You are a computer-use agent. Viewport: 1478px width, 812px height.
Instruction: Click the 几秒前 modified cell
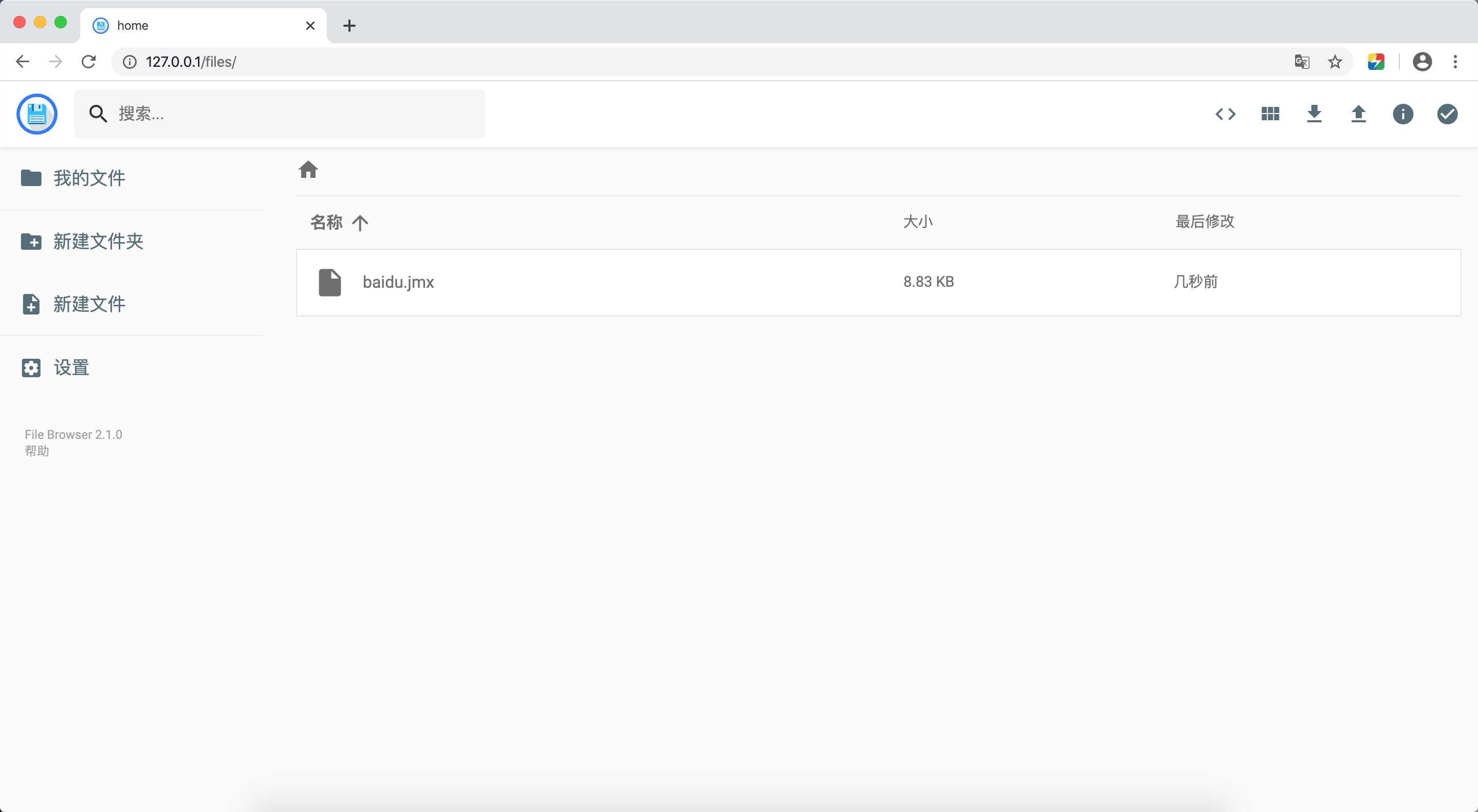tap(1195, 282)
